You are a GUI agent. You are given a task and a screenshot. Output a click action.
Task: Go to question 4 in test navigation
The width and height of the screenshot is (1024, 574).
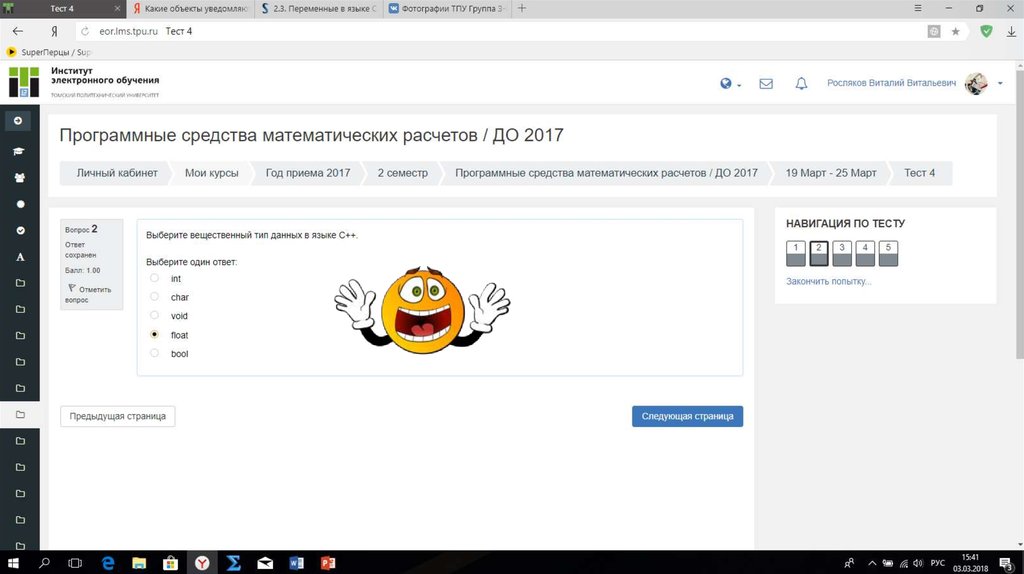click(x=865, y=253)
